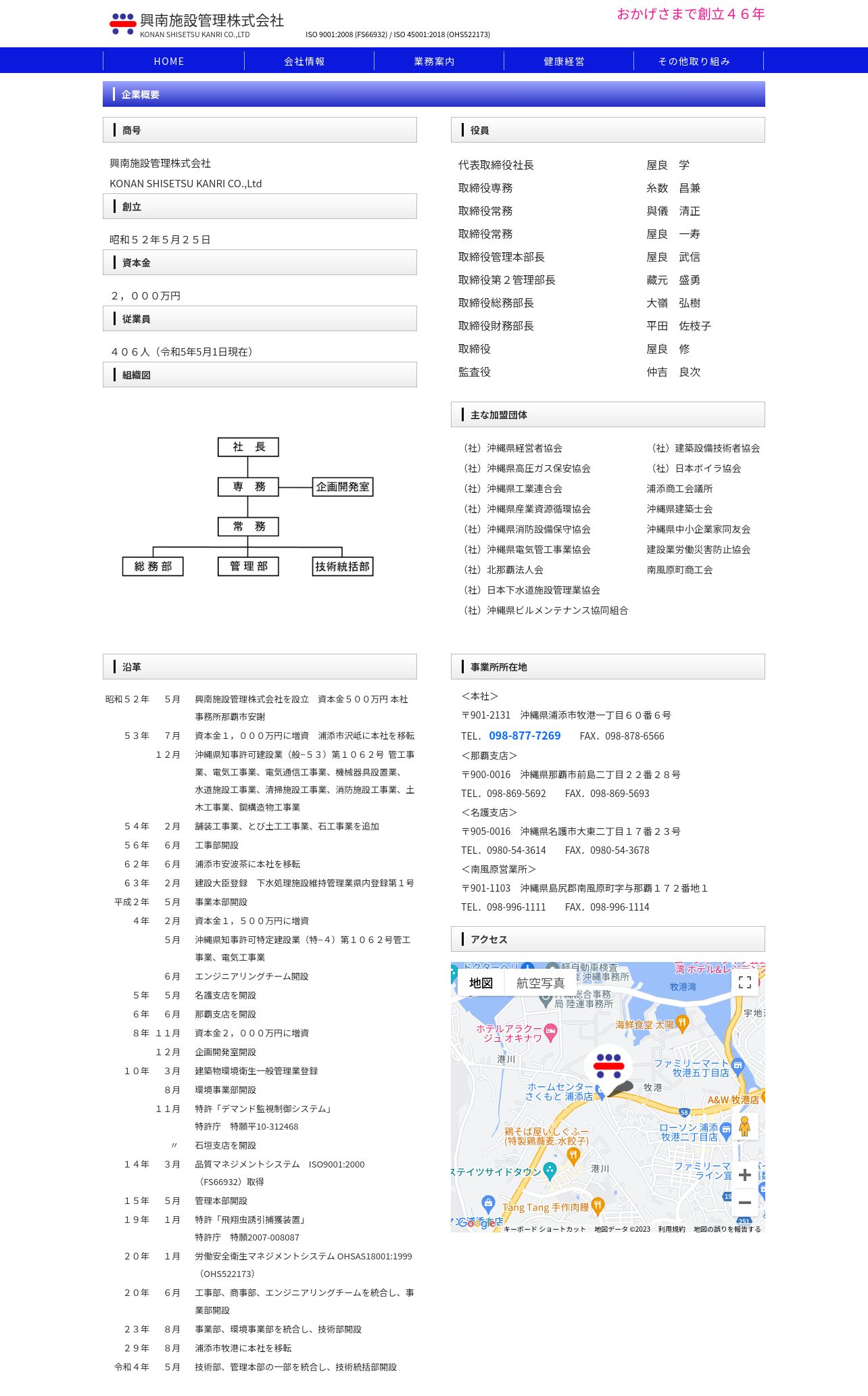
Task: Click （社）沖縄県ビルメンテナンス協同組合 entry
Action: (544, 610)
